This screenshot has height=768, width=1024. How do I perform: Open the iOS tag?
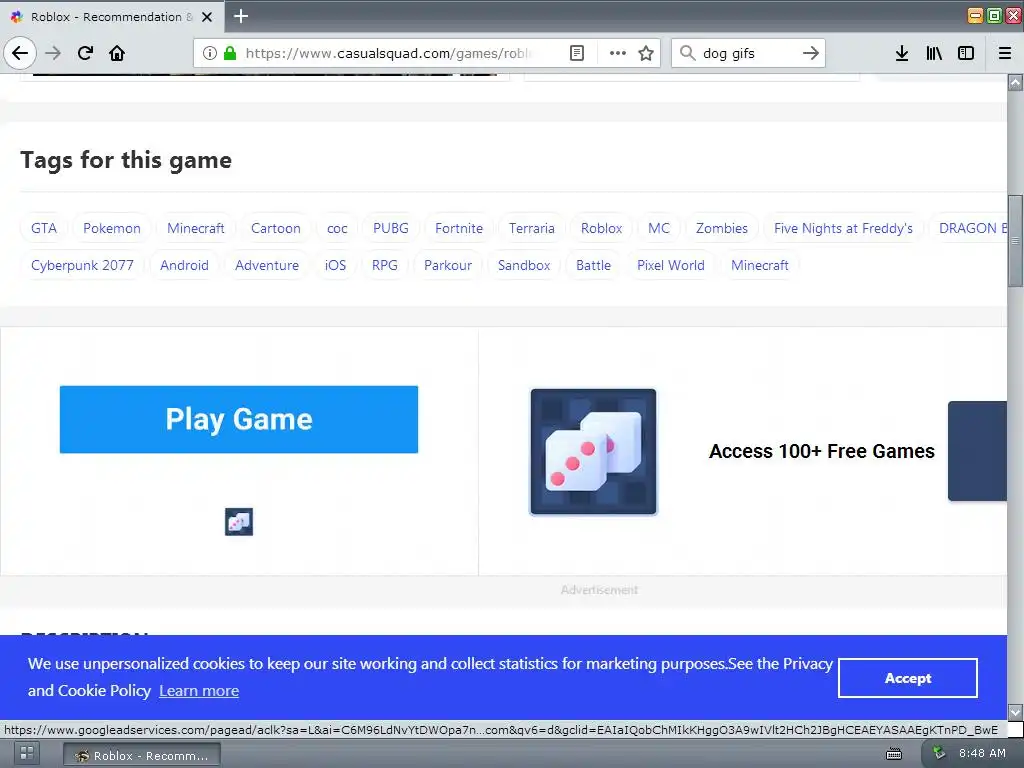tap(336, 266)
